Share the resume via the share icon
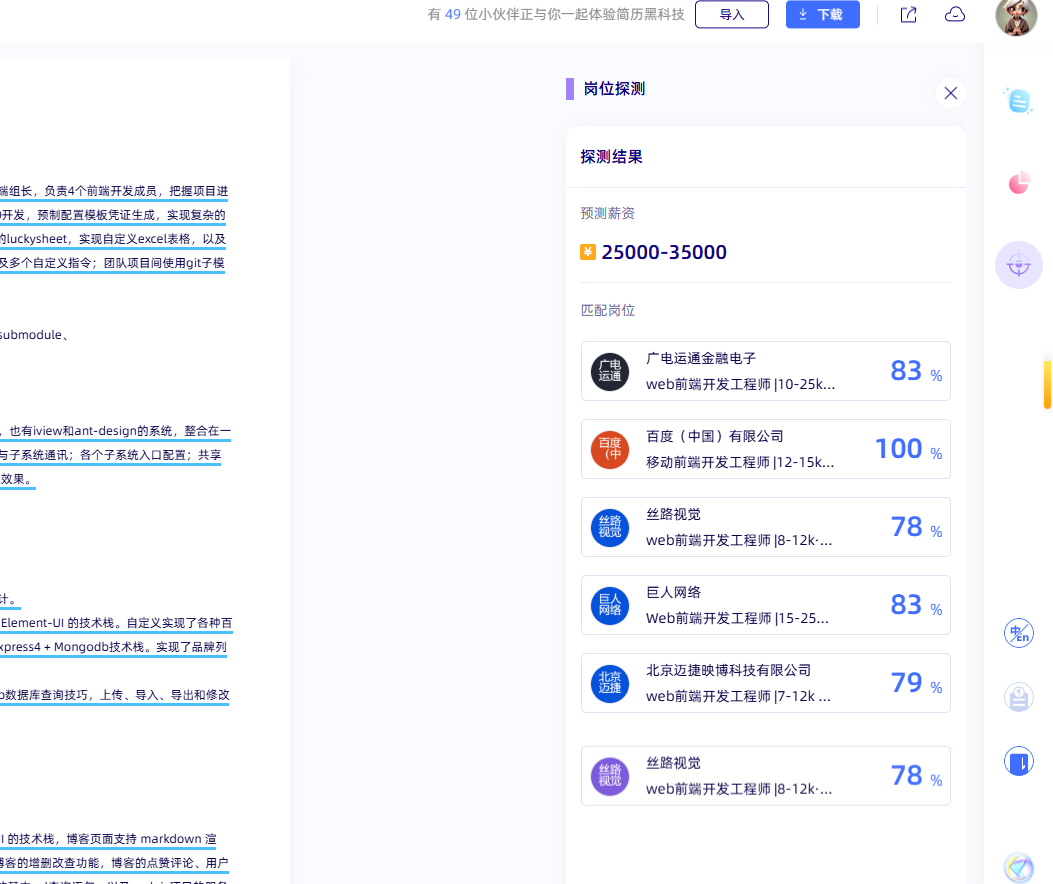The height and width of the screenshot is (884, 1053). 907,14
